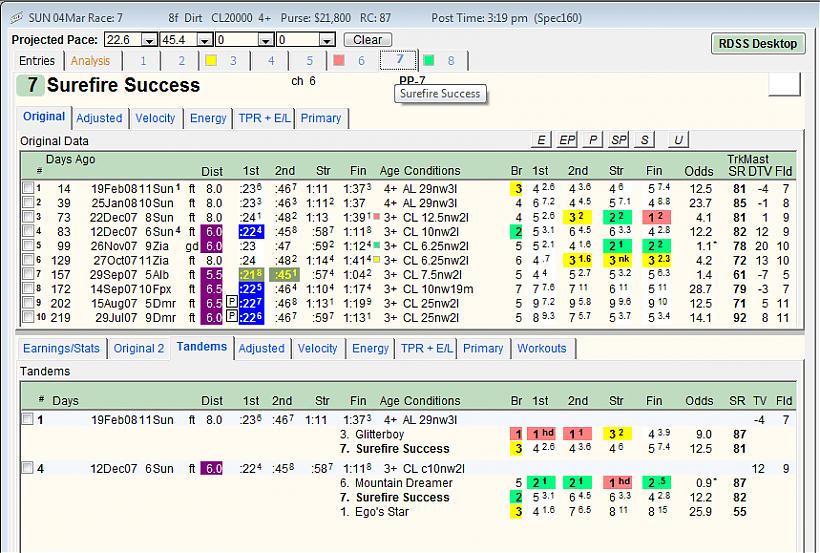Click the Glitterboy horse name
The width and height of the screenshot is (820, 553).
(379, 434)
